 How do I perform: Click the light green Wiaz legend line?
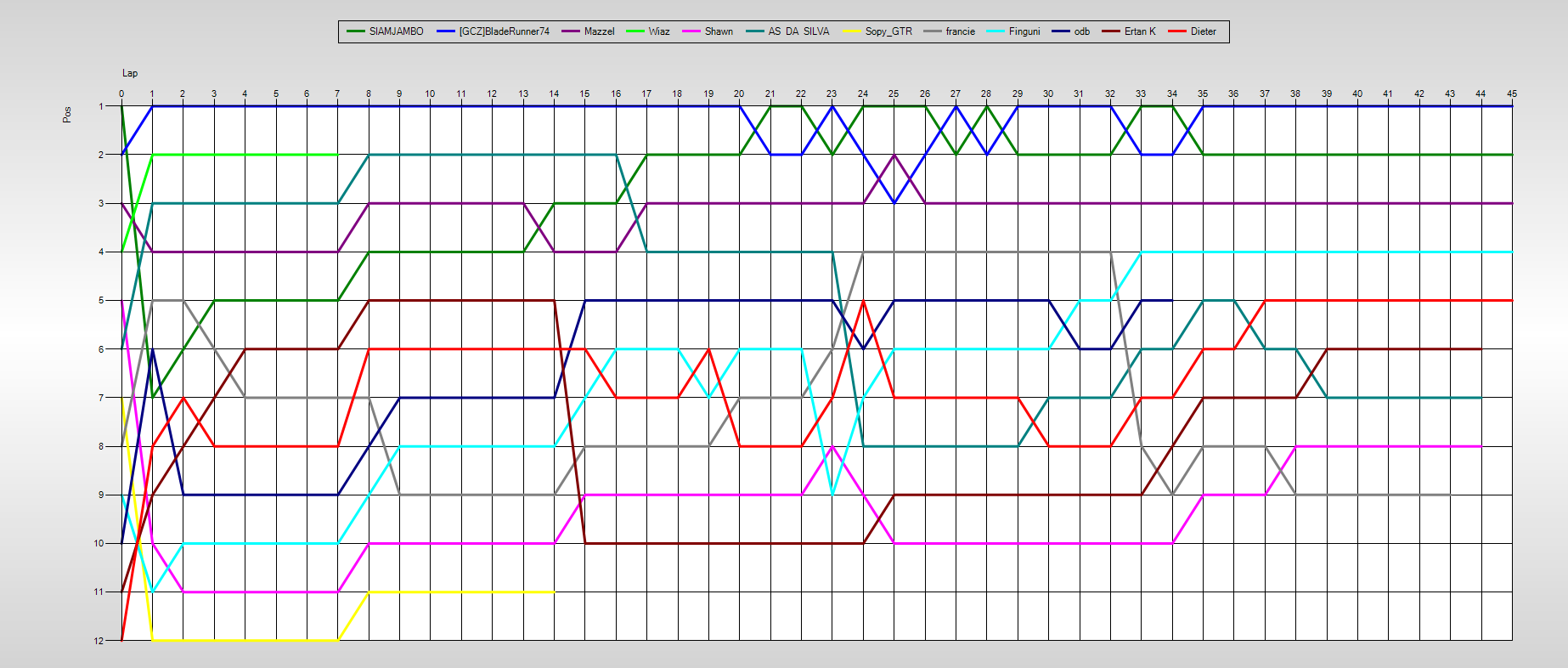635,31
